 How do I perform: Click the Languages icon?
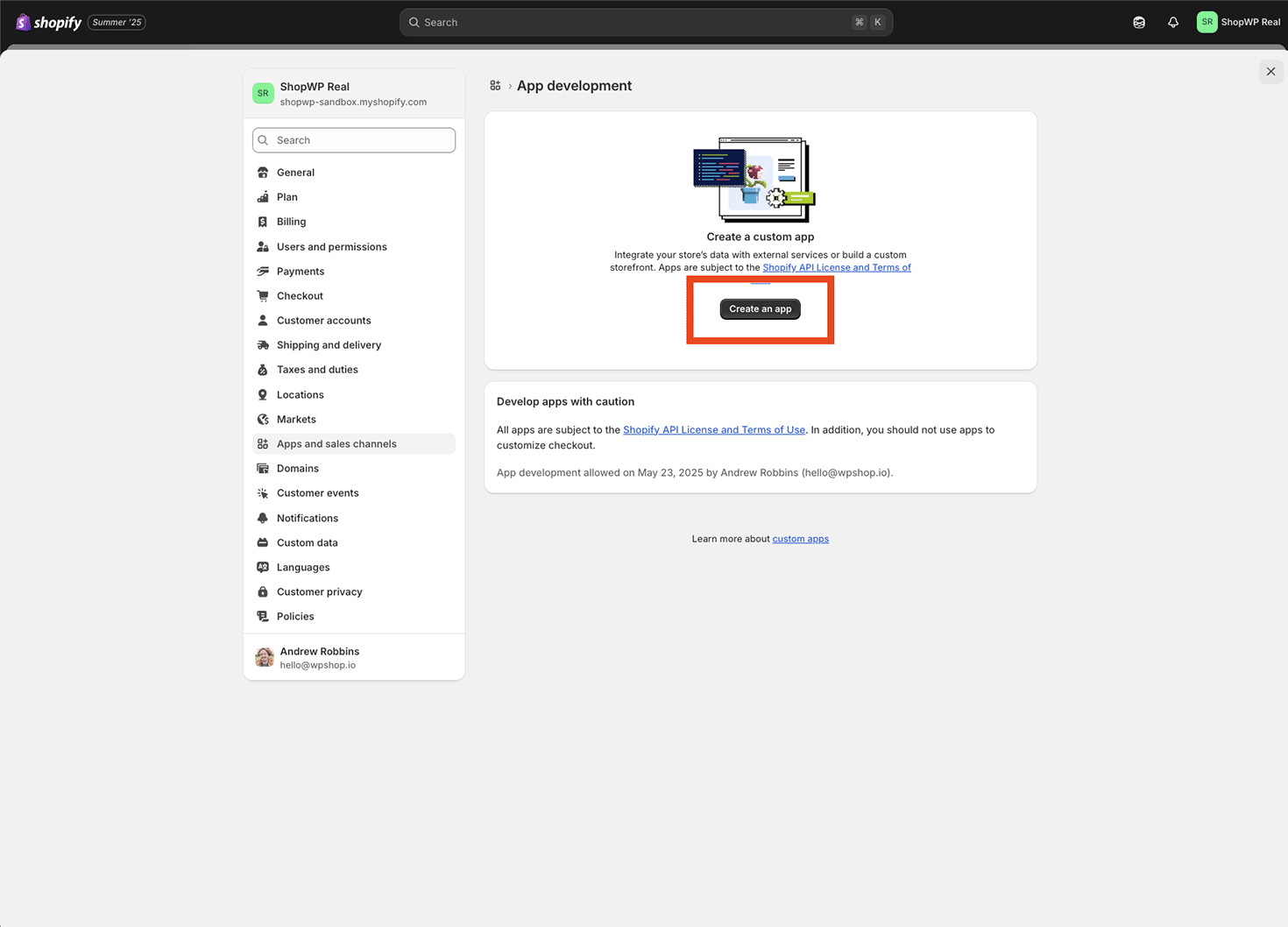pos(263,568)
